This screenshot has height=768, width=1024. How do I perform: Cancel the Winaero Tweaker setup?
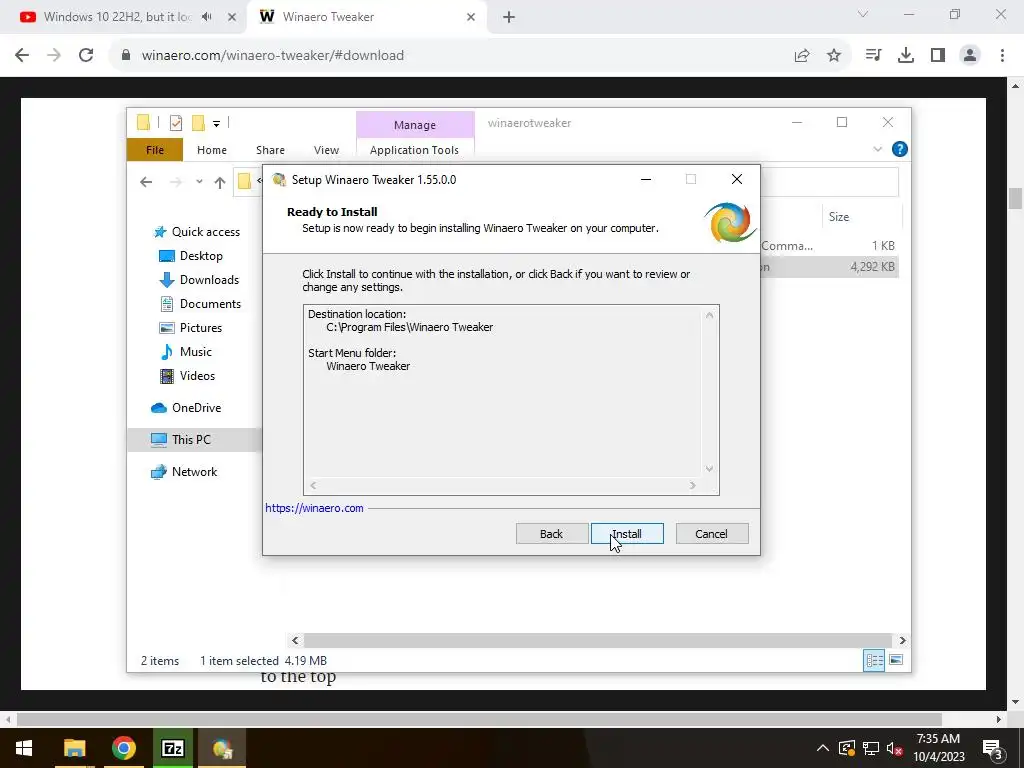point(711,534)
